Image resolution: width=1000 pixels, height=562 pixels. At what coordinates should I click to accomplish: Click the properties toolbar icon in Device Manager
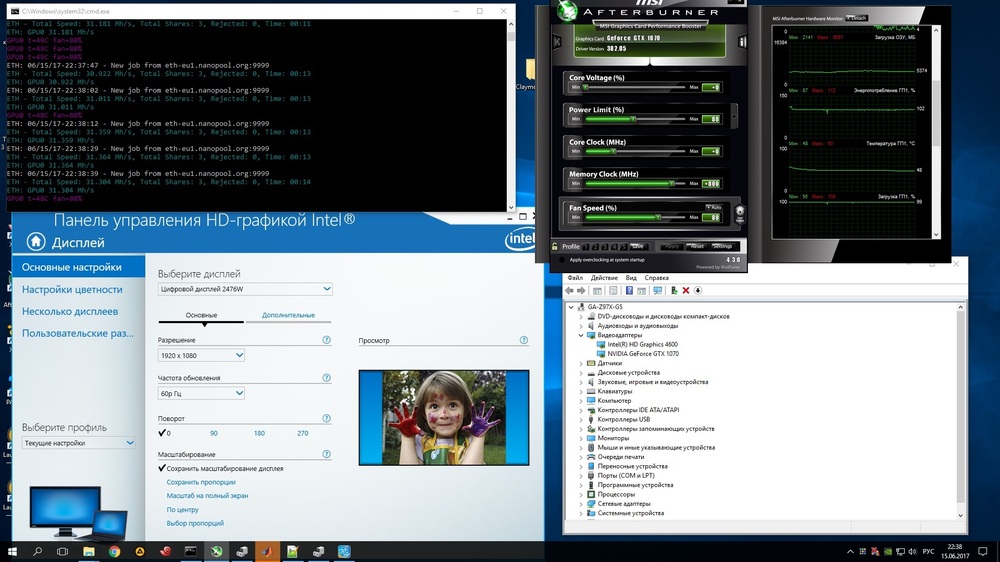coord(613,290)
